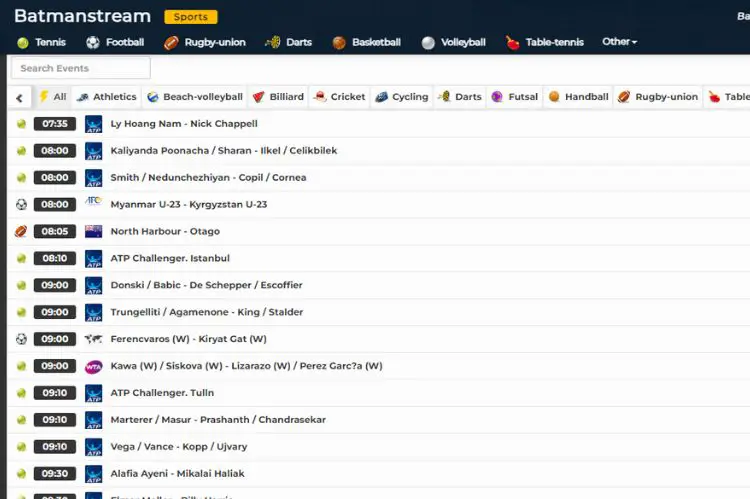The width and height of the screenshot is (750, 499).
Task: Click the cricket icon on Cricket tab
Action: click(x=320, y=97)
